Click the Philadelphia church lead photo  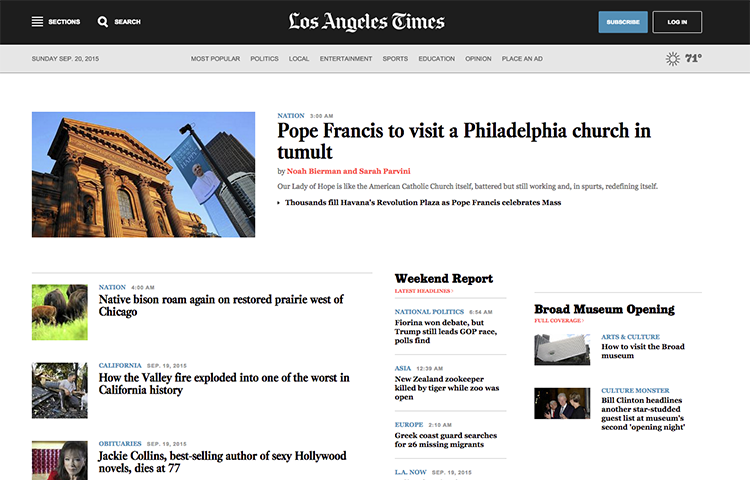(x=143, y=175)
